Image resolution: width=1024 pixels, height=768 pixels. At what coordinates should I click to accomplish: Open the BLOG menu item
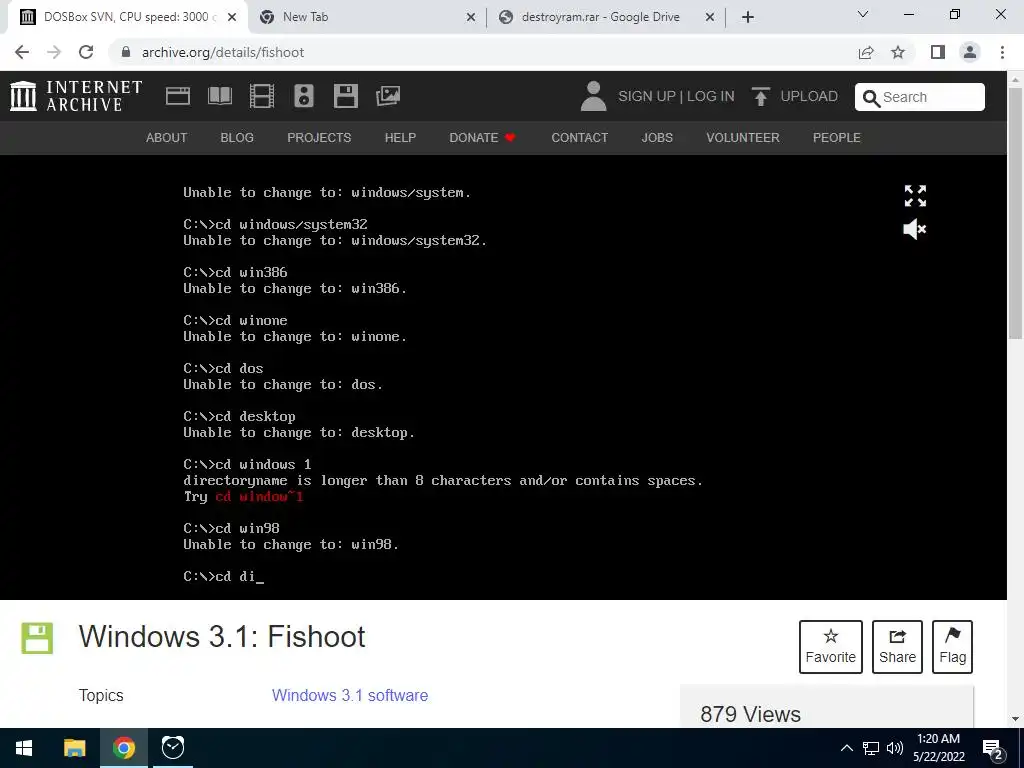[x=237, y=138]
